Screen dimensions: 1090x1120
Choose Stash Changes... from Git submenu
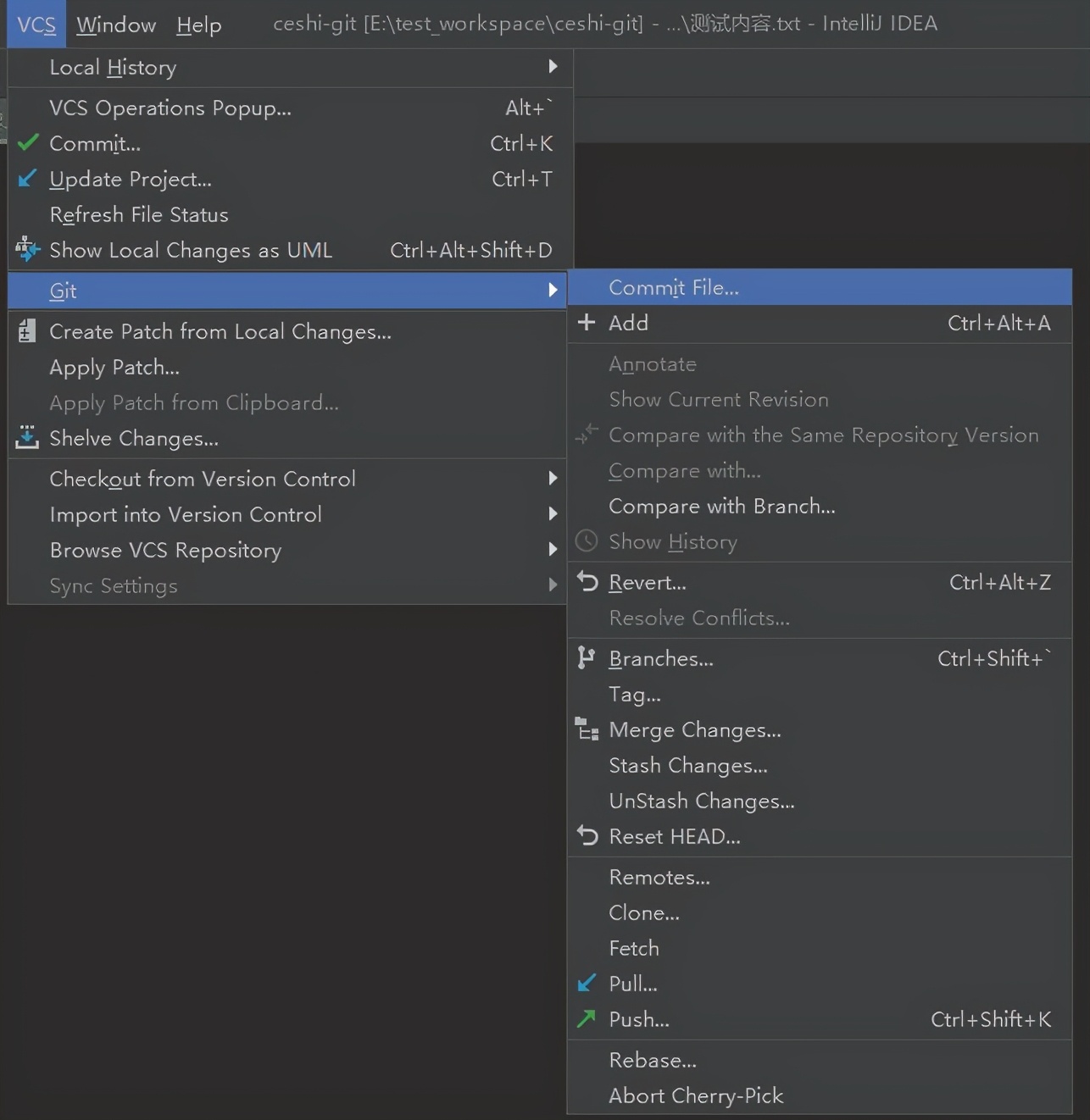(687, 765)
